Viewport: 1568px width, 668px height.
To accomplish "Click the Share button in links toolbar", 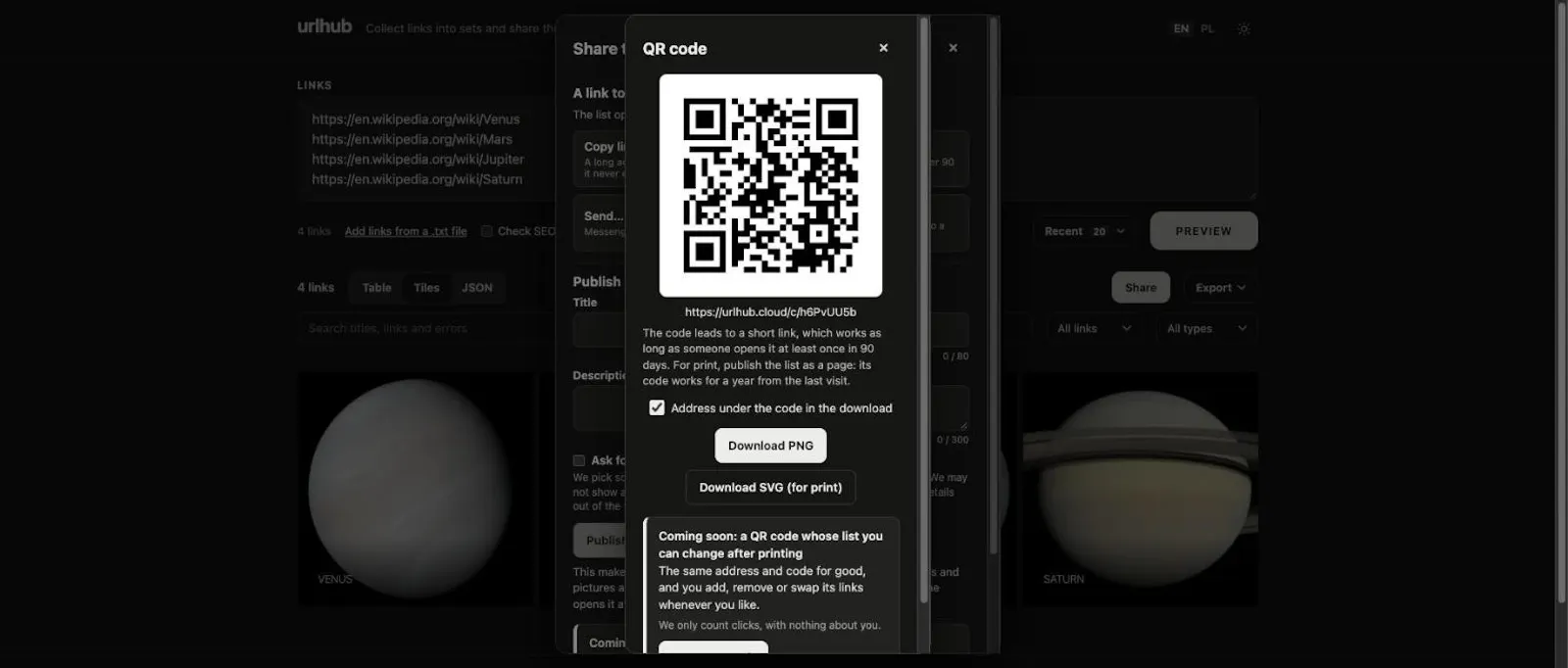I will click(x=1141, y=287).
